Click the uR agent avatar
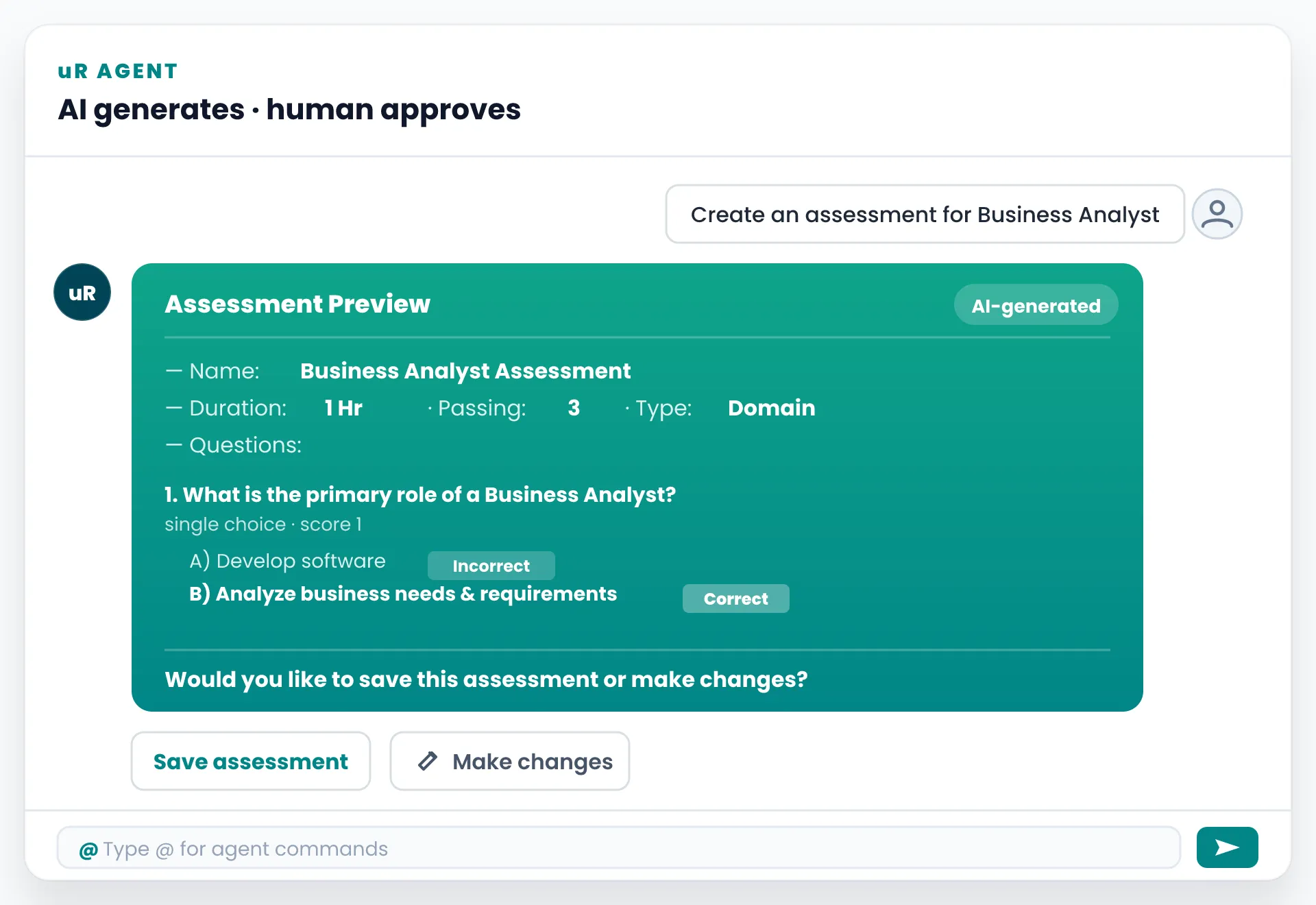Image resolution: width=1316 pixels, height=905 pixels. click(82, 292)
